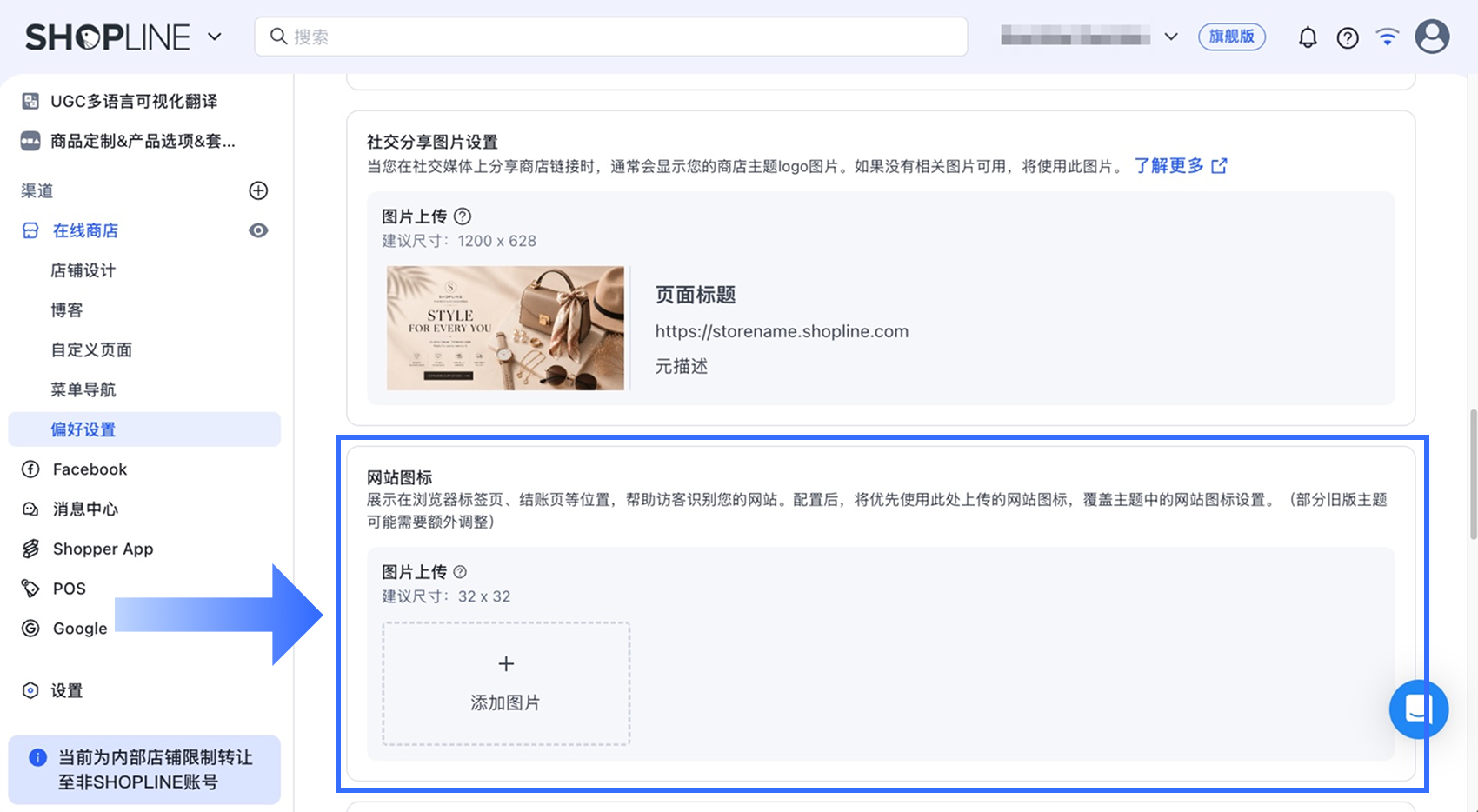The height and width of the screenshot is (812, 1478).
Task: Select 偏好设置 menu item
Action: 144,429
